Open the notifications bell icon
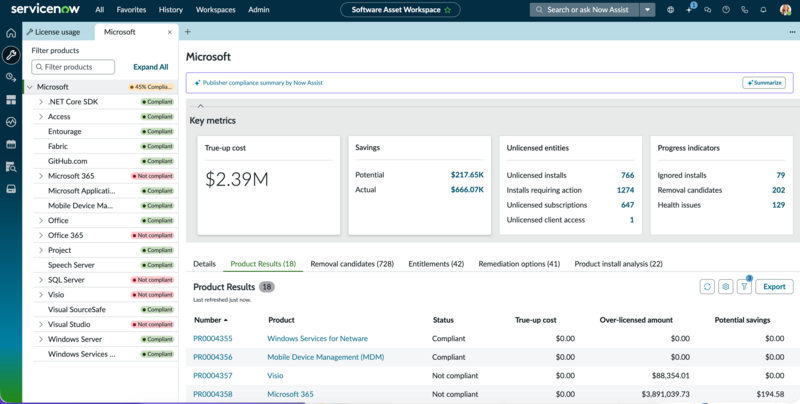 [x=763, y=10]
